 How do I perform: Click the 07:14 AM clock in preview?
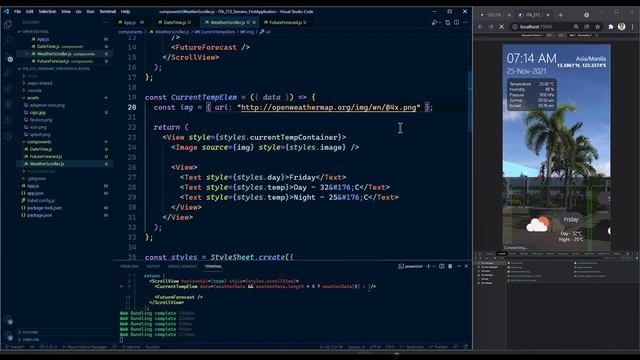tap(531, 58)
